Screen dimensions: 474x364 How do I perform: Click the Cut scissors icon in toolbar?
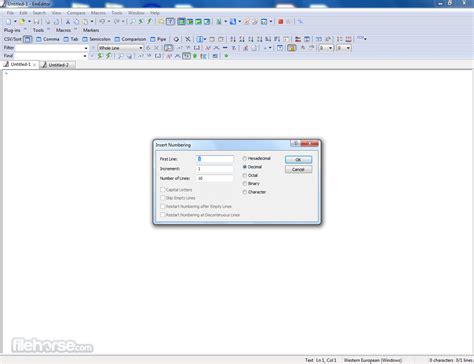[68, 21]
